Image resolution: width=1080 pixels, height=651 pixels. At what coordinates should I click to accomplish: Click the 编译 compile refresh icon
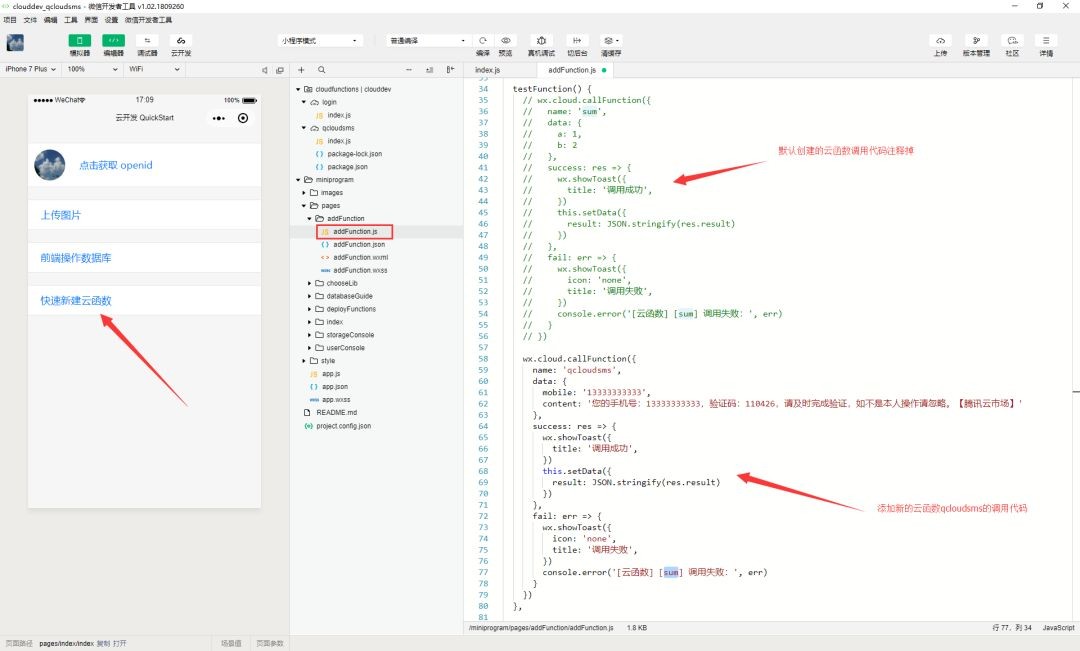tap(483, 41)
